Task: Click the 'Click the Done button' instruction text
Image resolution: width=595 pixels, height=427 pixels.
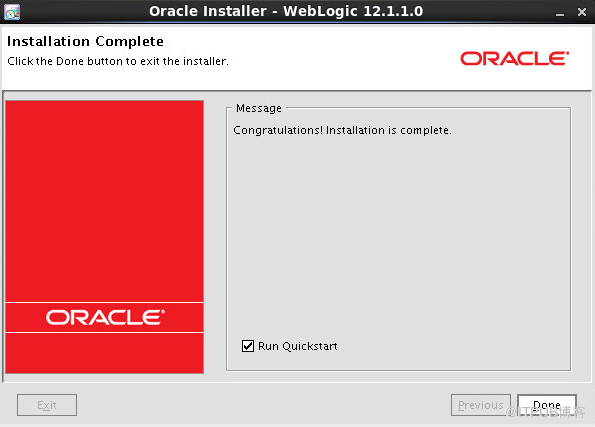Action: (118, 61)
